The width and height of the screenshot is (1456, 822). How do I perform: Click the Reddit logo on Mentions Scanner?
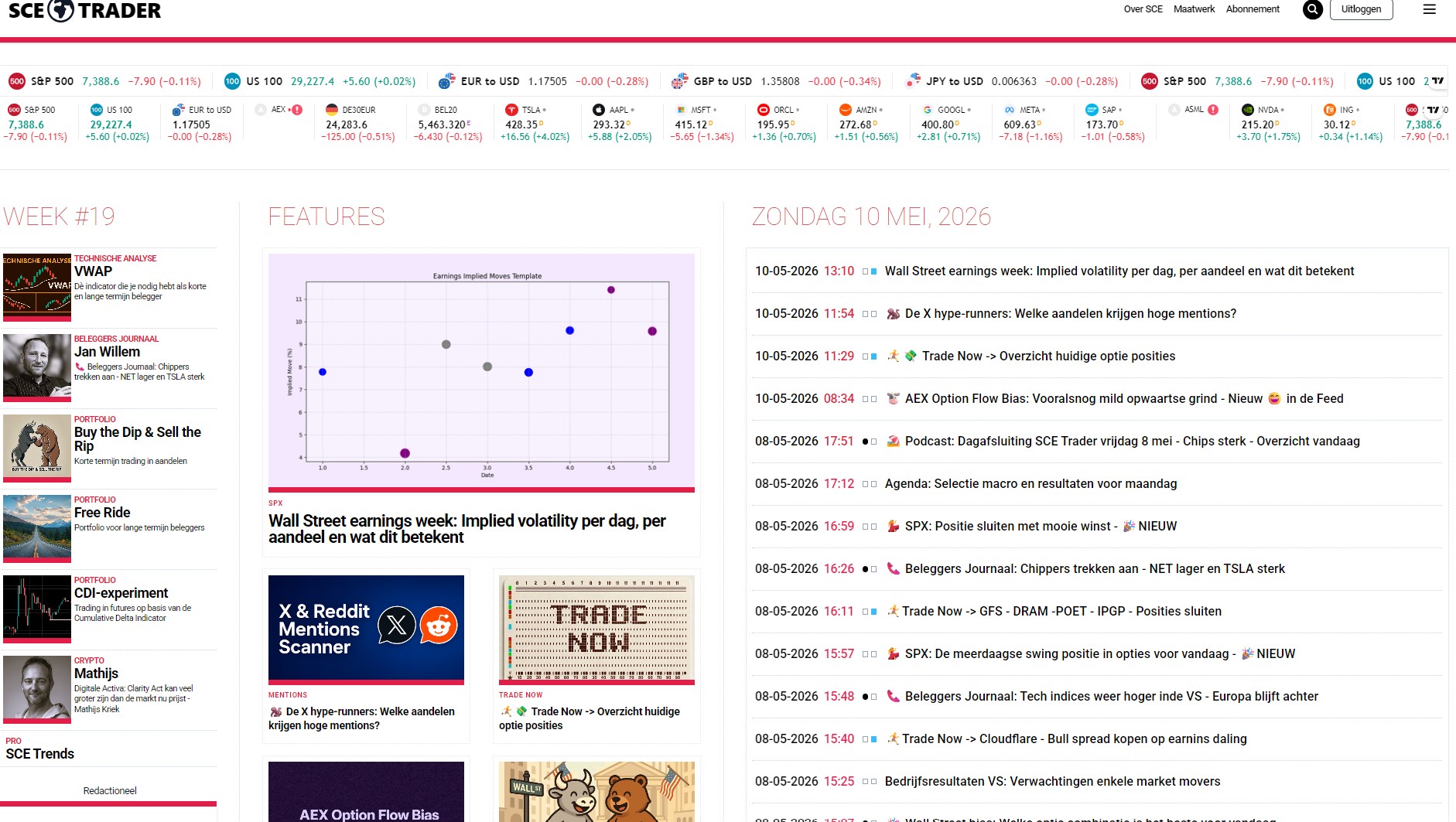coord(439,625)
